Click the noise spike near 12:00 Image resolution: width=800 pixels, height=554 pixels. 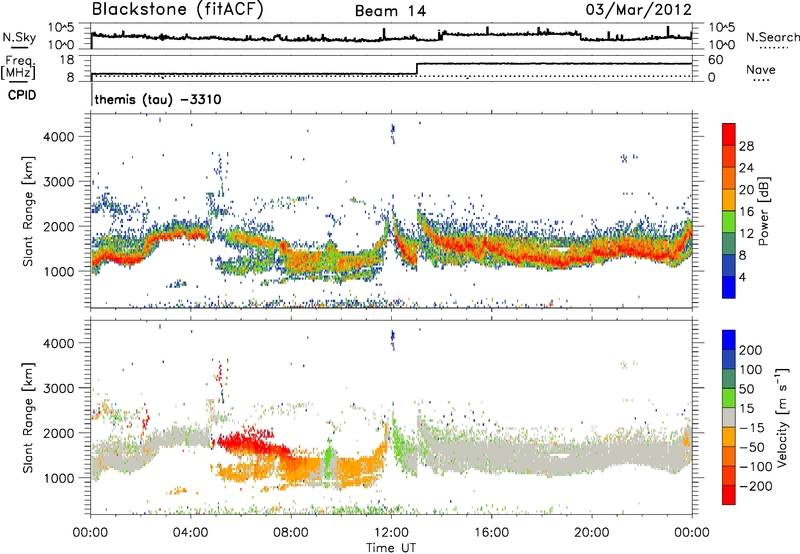coord(384,34)
